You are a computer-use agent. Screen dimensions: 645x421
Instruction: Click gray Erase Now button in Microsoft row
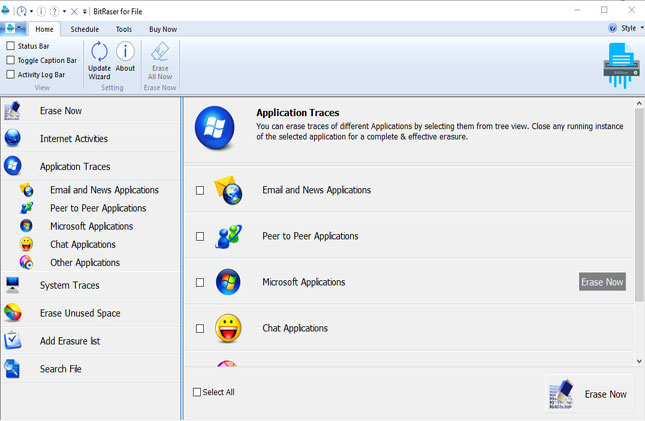click(602, 281)
